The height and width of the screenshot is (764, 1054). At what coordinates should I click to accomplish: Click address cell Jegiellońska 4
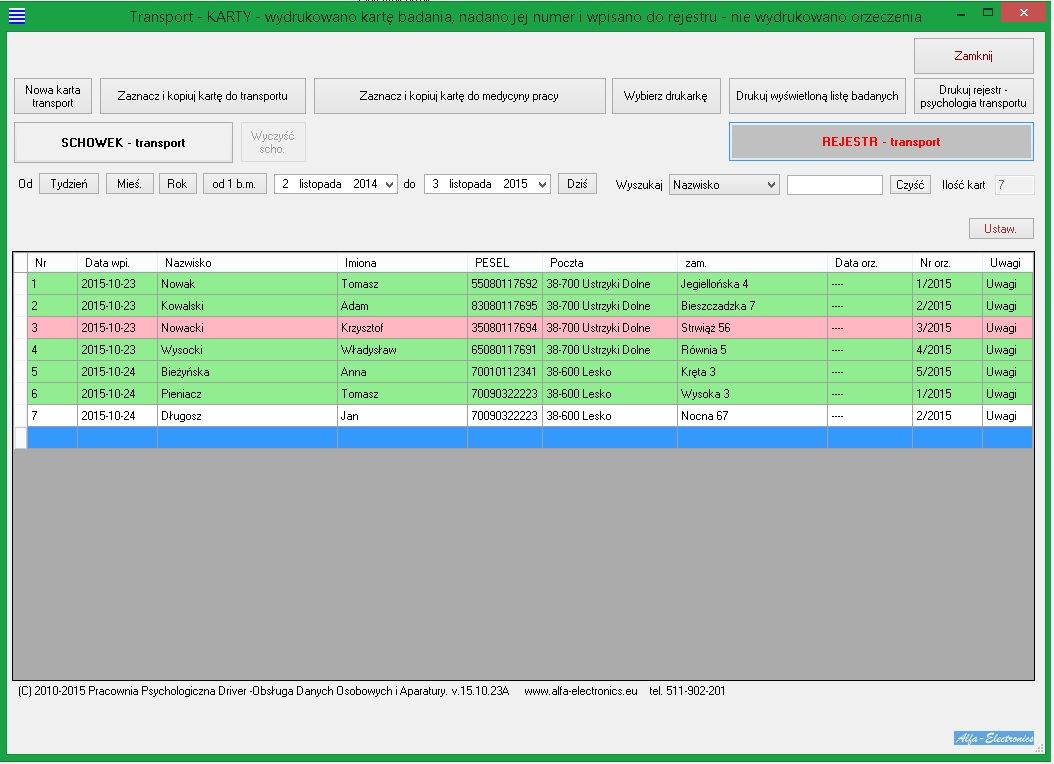752,284
